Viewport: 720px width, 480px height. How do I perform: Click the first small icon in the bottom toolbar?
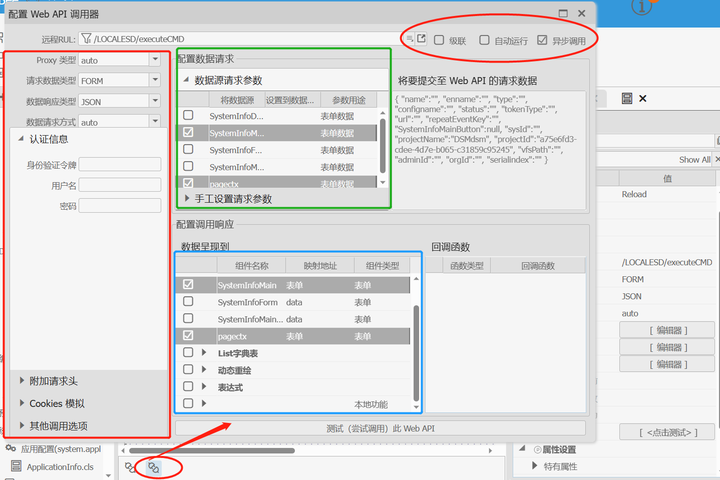point(130,467)
